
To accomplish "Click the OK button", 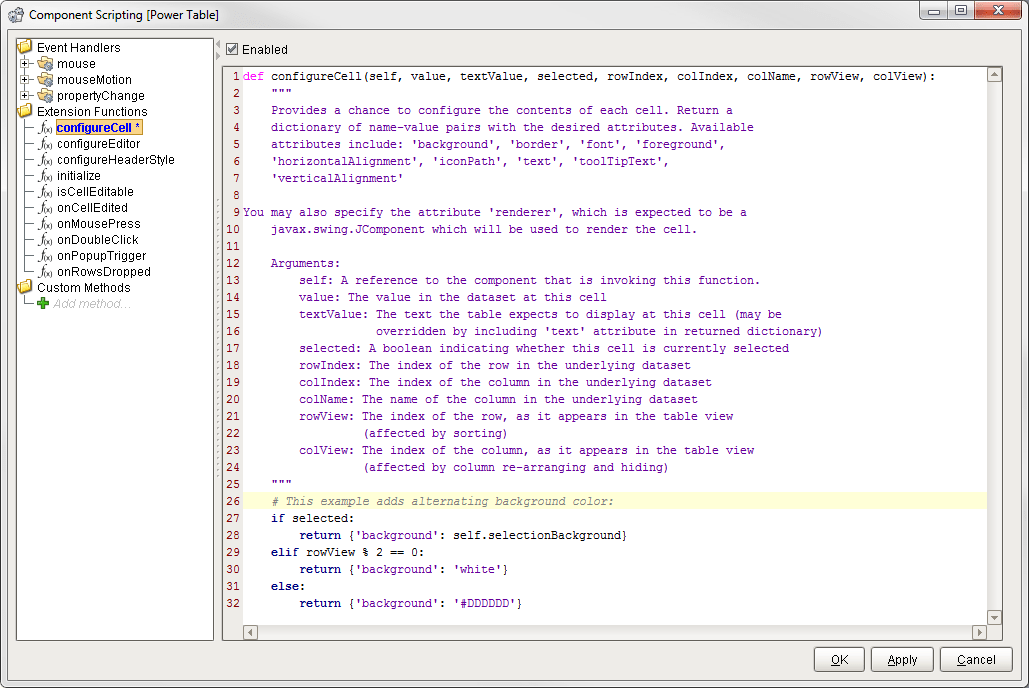I will [x=838, y=659].
